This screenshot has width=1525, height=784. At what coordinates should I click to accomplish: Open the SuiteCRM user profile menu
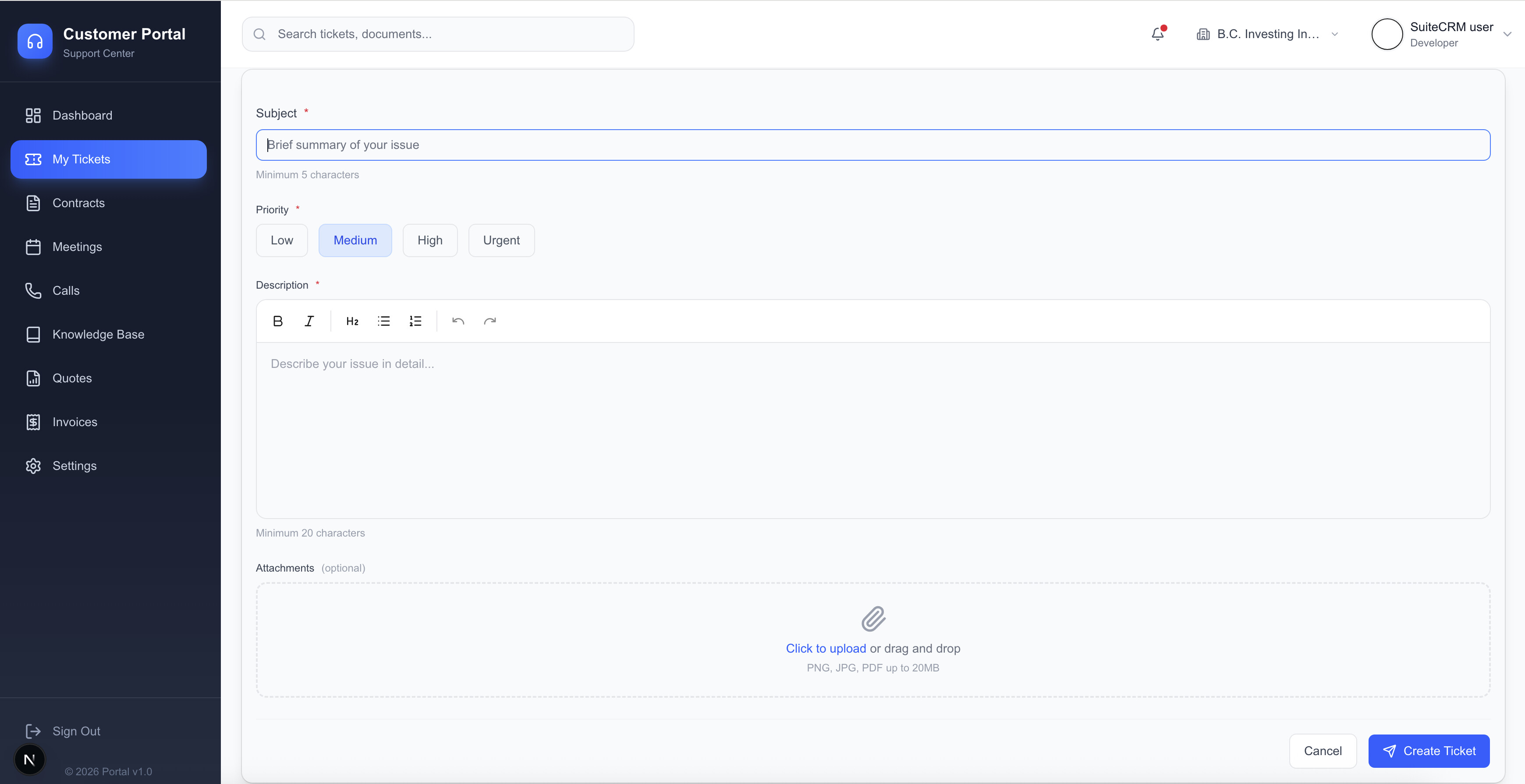(1451, 34)
